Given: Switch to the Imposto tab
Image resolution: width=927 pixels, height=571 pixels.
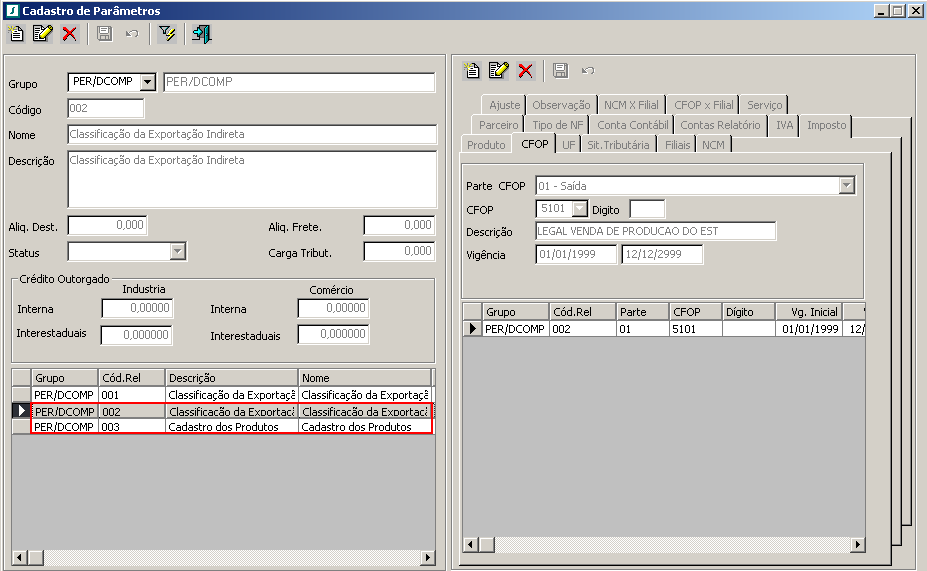Looking at the screenshot, I should (826, 125).
